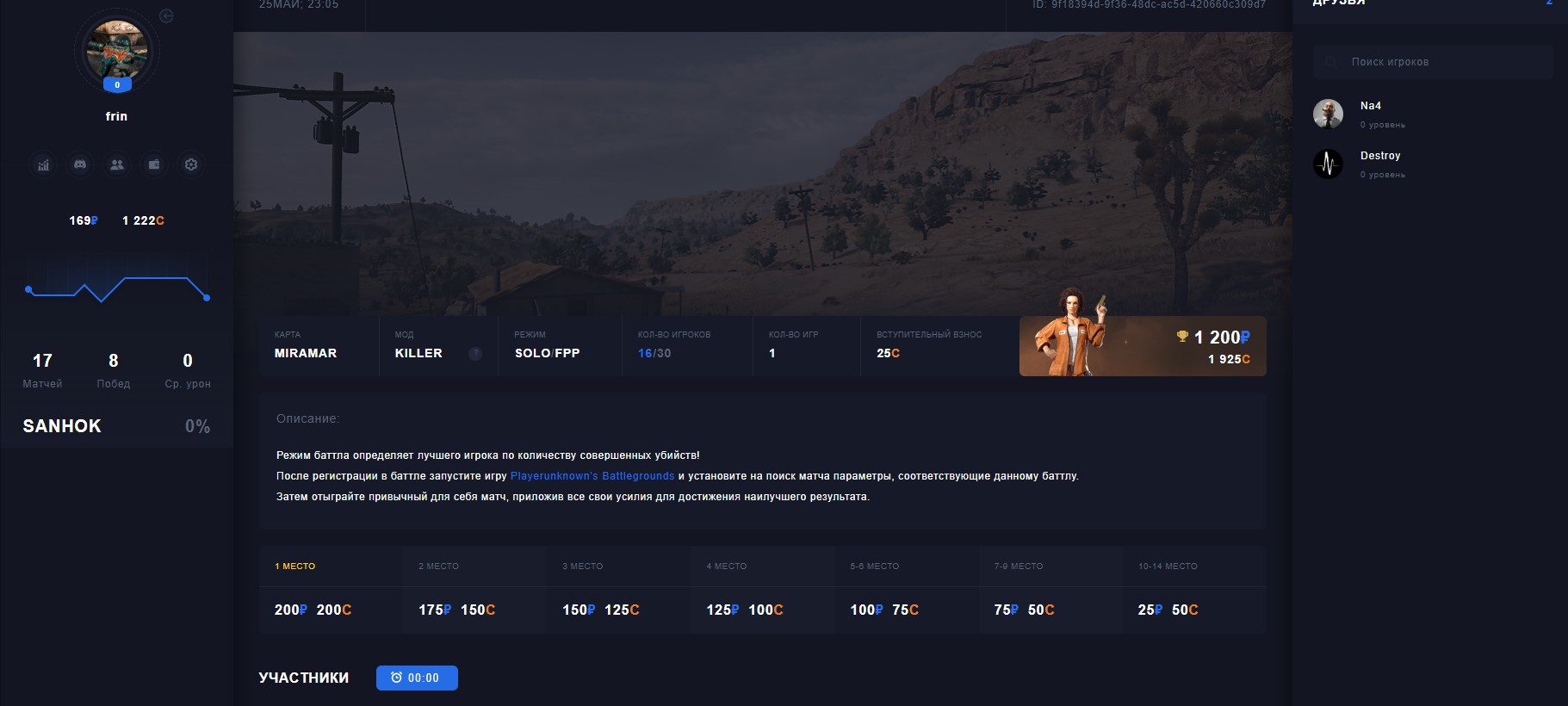This screenshot has width=1568, height=706.
Task: Click the 1 925C prize amount
Action: point(1229,359)
